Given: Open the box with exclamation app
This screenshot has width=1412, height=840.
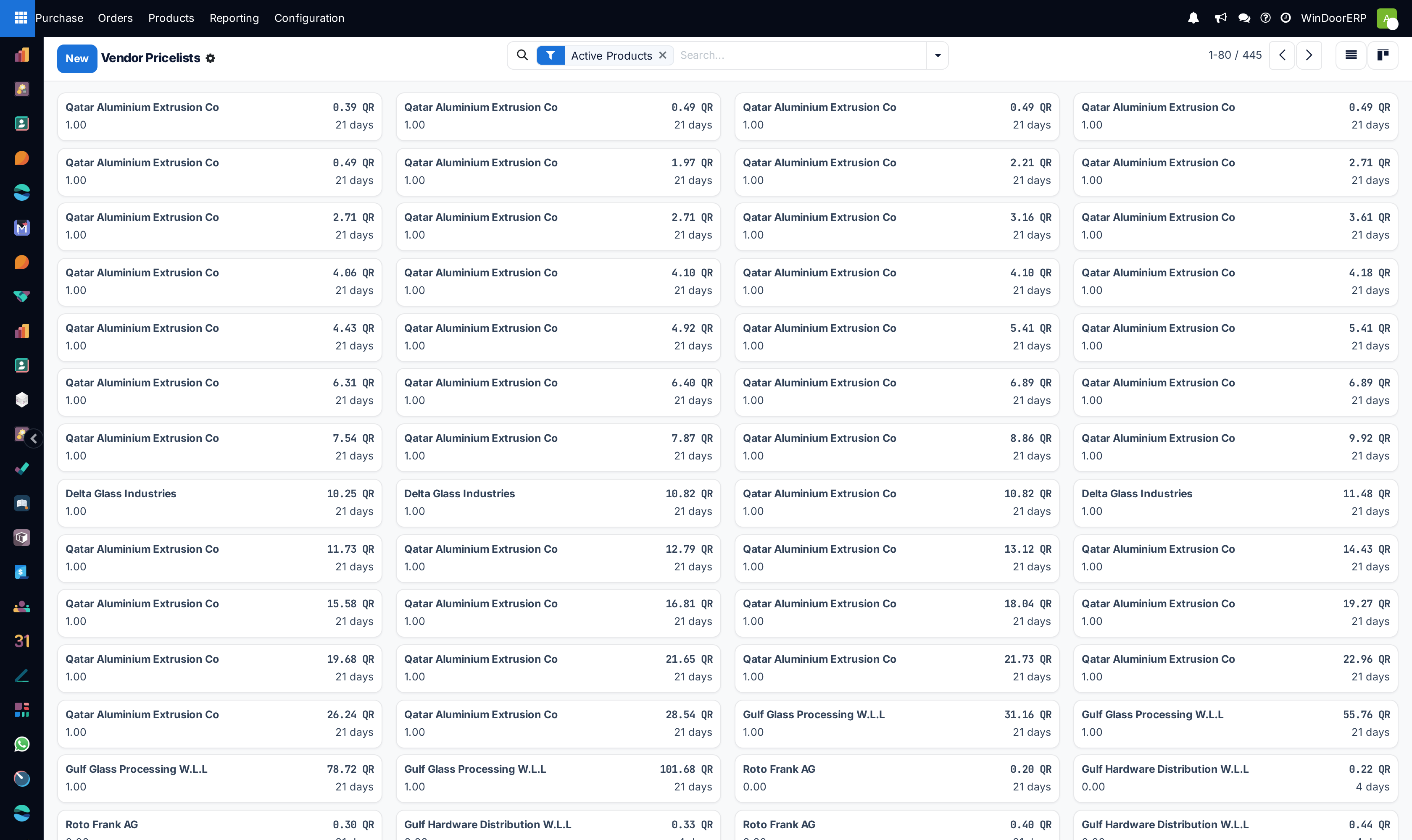Looking at the screenshot, I should tap(21, 538).
